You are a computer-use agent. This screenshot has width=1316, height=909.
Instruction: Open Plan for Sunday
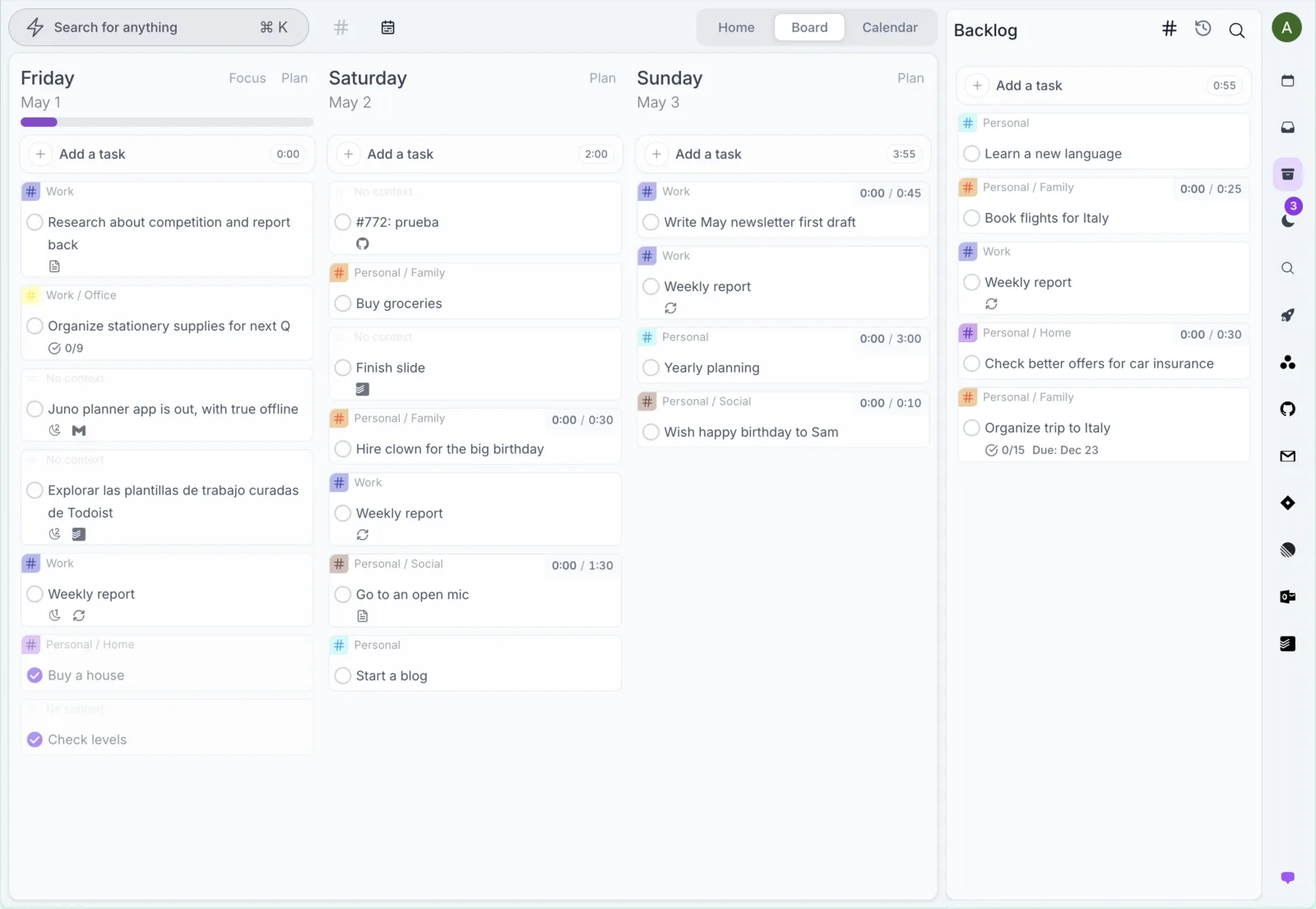911,78
